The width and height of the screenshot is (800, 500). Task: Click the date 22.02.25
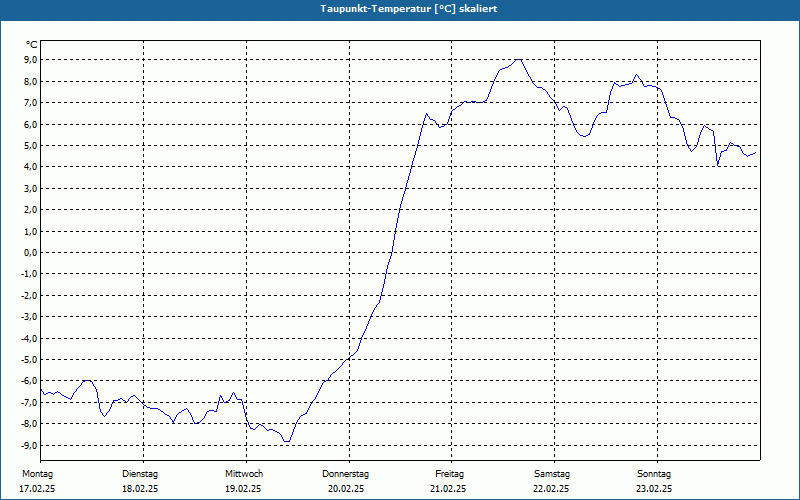coord(551,489)
